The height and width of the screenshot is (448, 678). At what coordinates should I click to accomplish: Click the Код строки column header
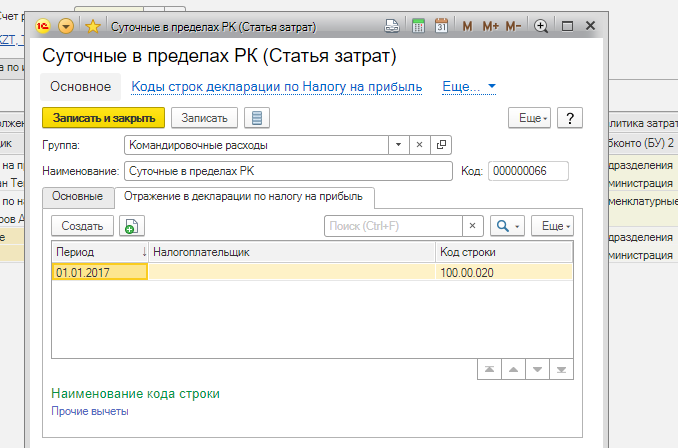pos(504,252)
